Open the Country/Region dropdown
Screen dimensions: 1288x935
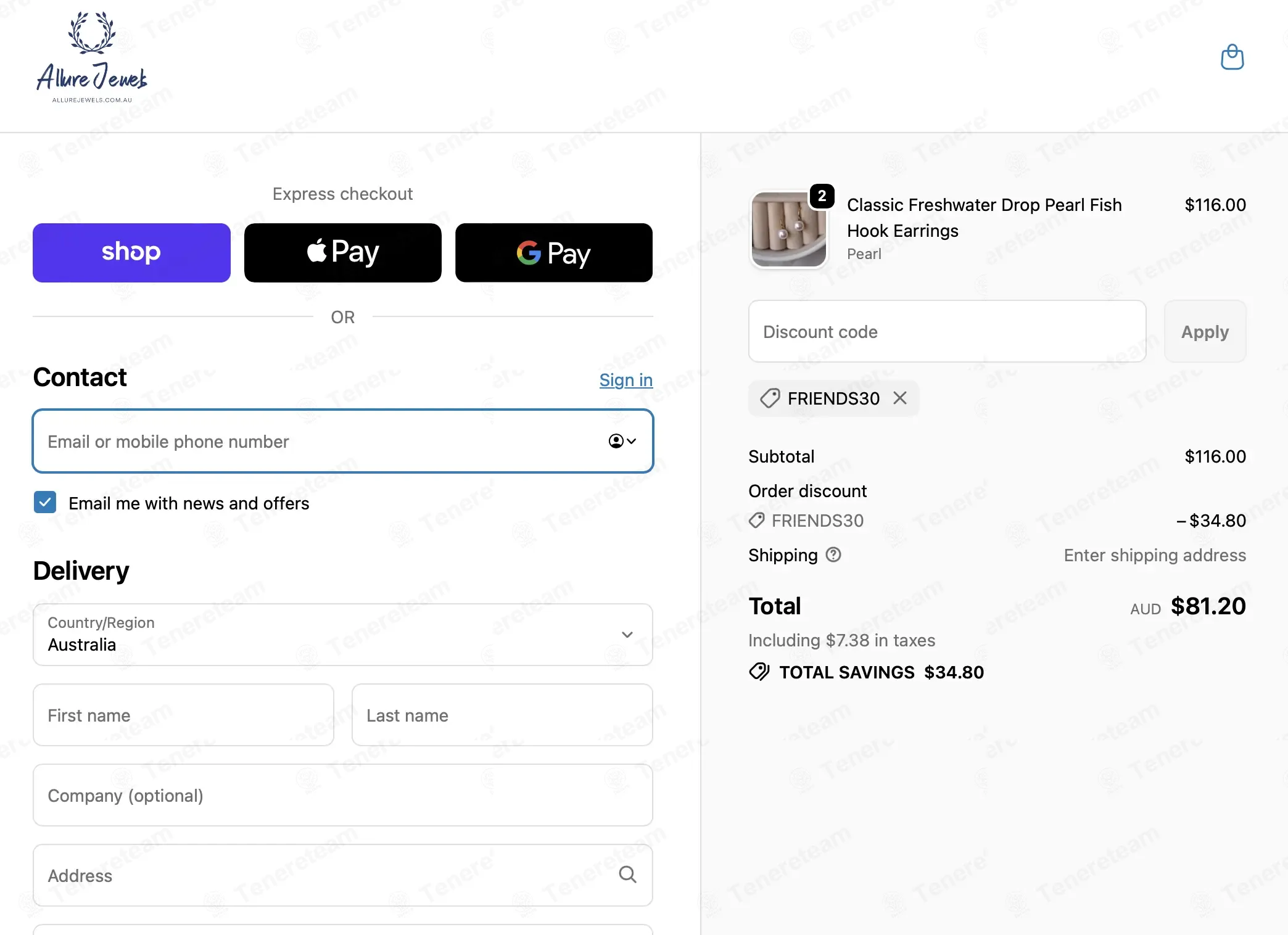(343, 635)
